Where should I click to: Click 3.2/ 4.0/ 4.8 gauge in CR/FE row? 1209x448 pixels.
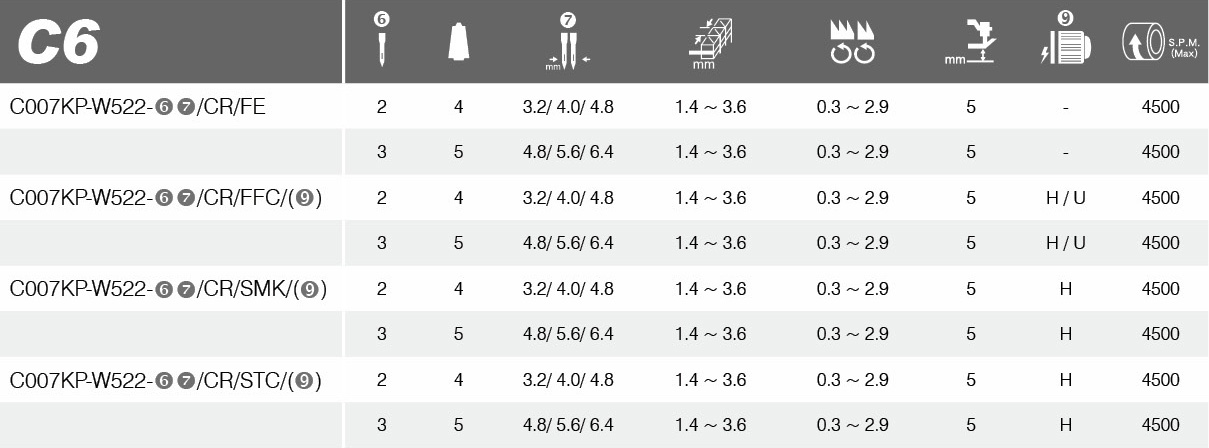point(568,107)
